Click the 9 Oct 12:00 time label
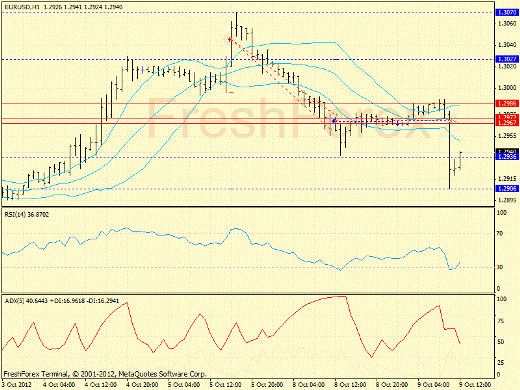The height and width of the screenshot is (390, 520). click(x=475, y=384)
